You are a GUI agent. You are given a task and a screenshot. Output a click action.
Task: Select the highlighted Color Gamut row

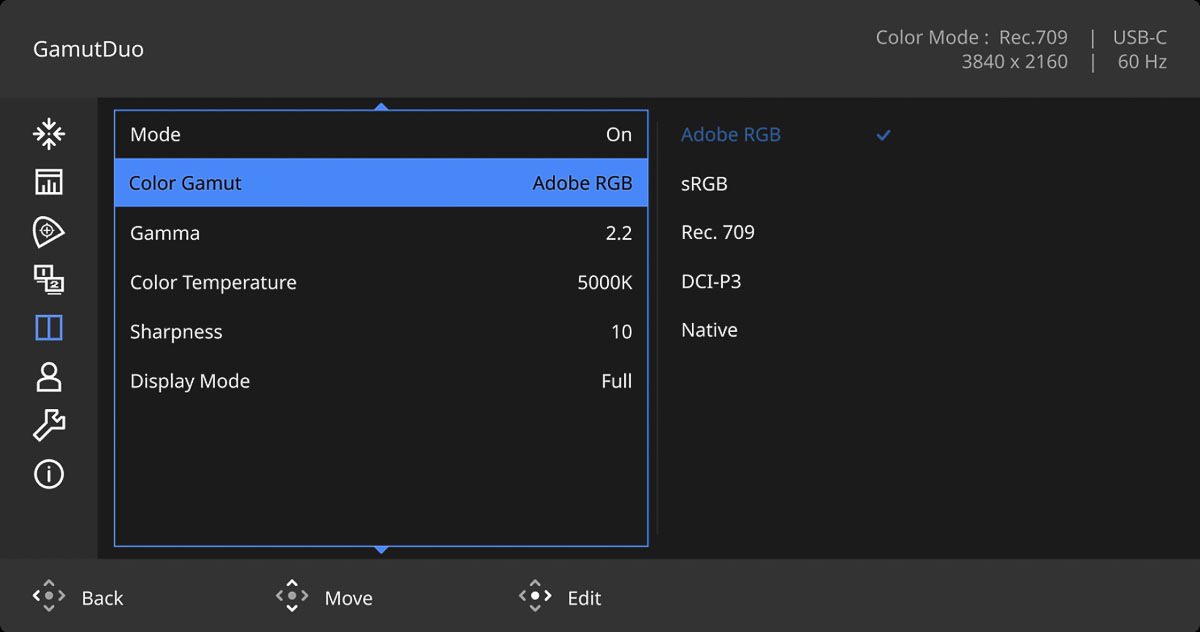click(x=380, y=184)
